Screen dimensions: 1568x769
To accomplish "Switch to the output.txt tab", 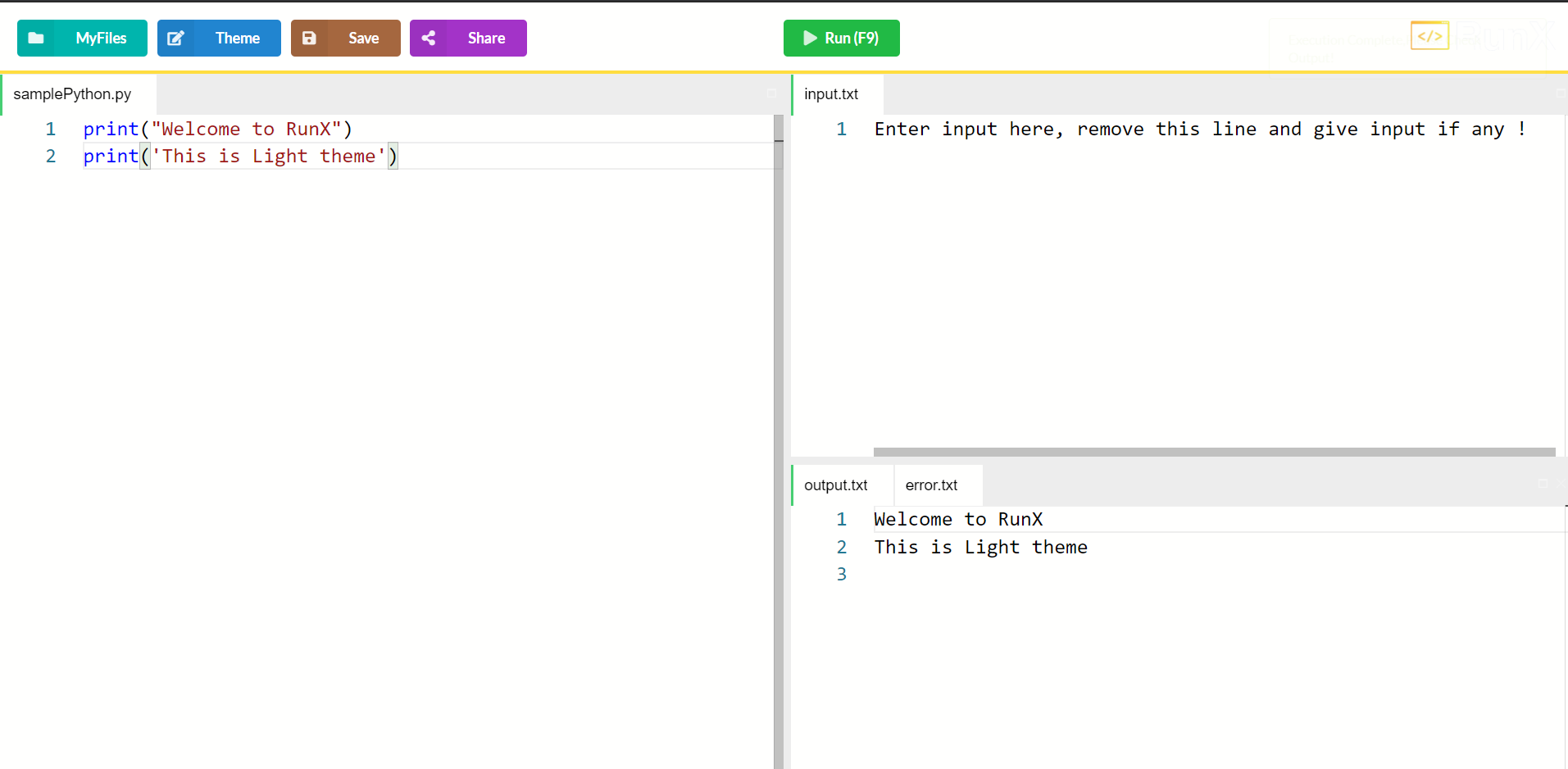I will [843, 485].
